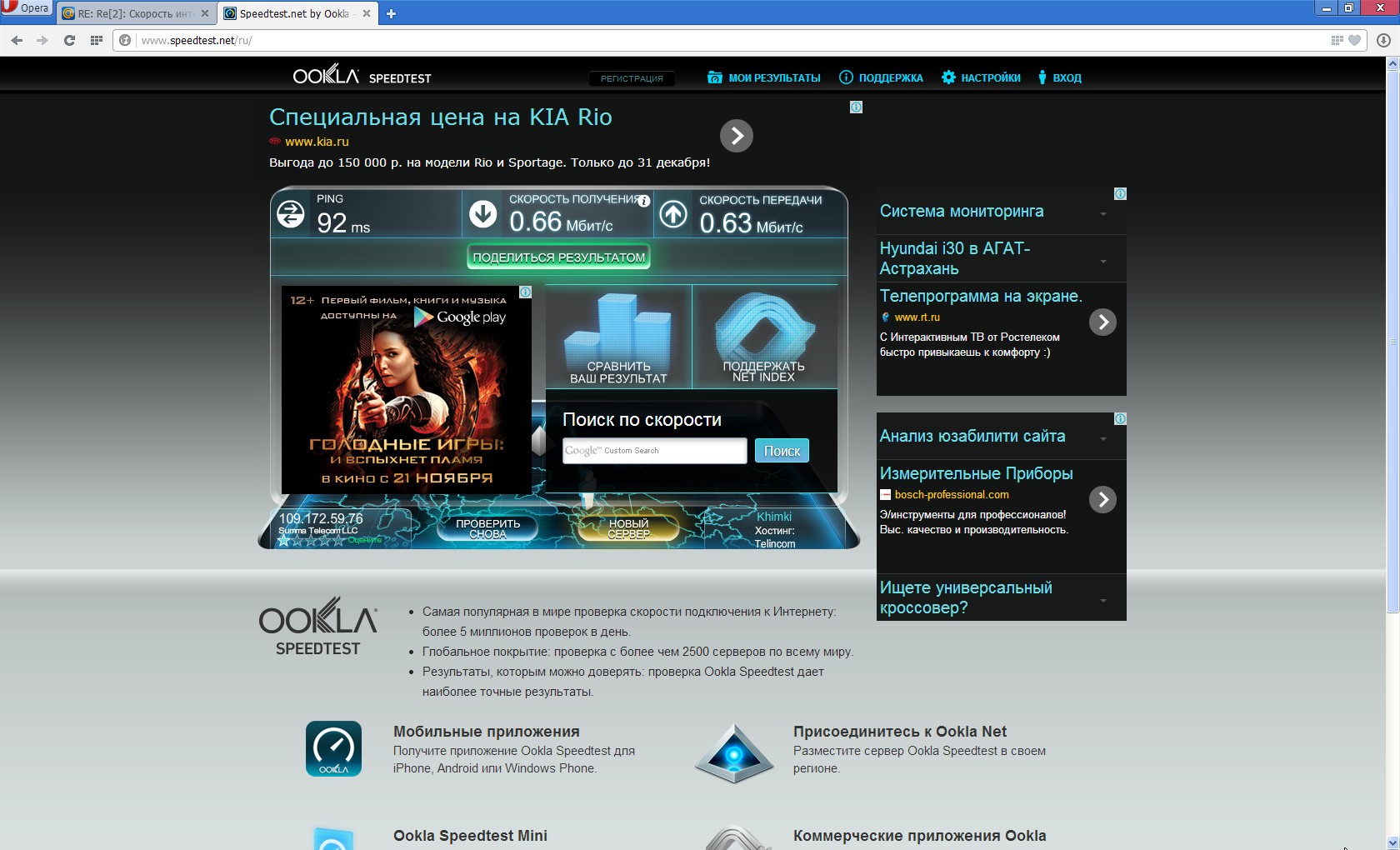Click AdChoices icon on Hunger Games ad
This screenshot has width=1400, height=850.
point(525,292)
